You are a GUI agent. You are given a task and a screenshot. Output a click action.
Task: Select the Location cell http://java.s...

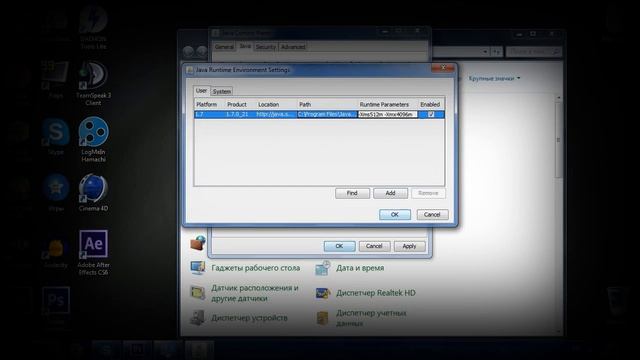click(x=276, y=114)
